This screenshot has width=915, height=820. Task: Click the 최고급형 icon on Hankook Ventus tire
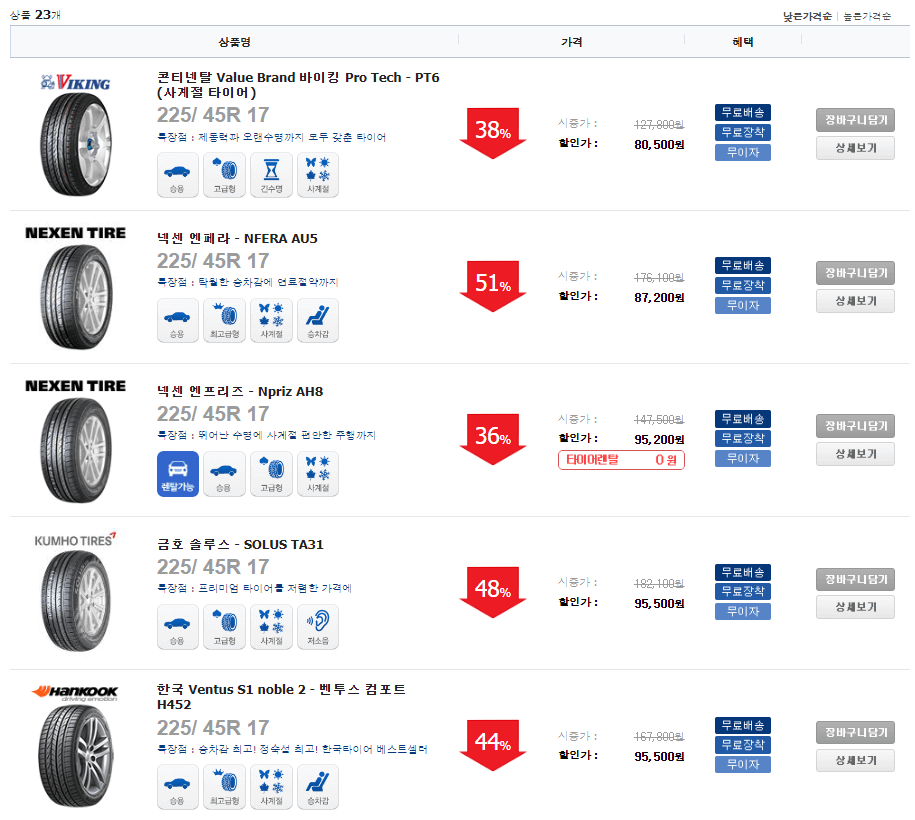224,787
